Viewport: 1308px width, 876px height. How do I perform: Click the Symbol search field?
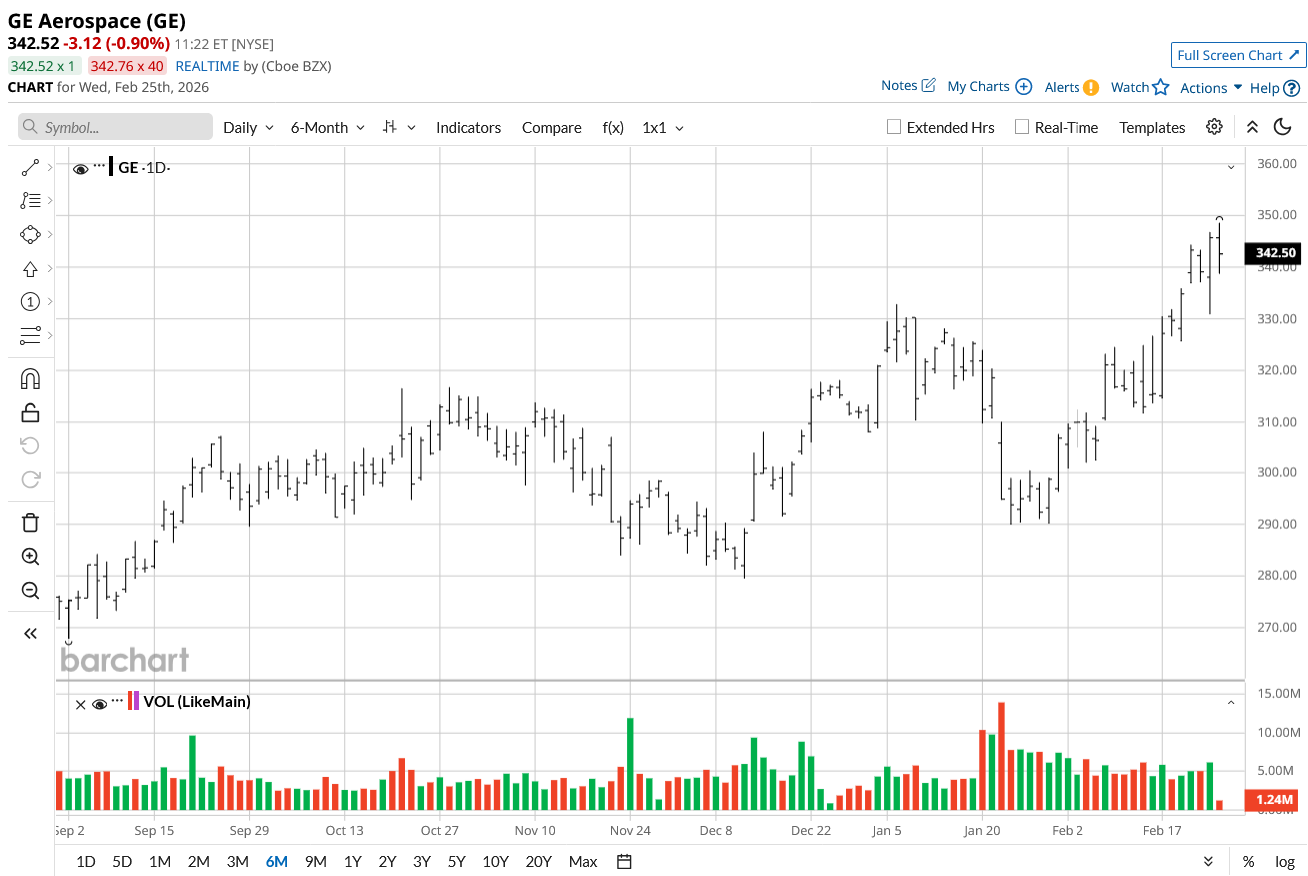click(x=115, y=127)
